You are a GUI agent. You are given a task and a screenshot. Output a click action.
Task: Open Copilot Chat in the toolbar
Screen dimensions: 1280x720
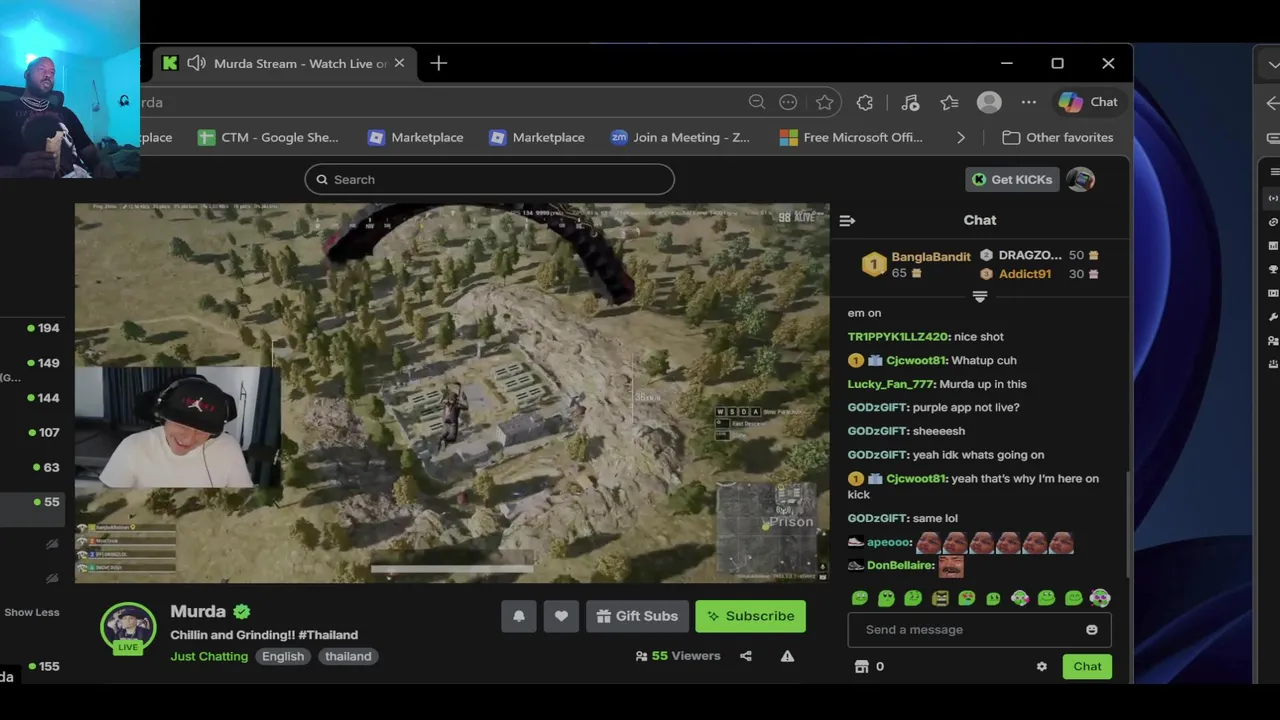click(1088, 102)
